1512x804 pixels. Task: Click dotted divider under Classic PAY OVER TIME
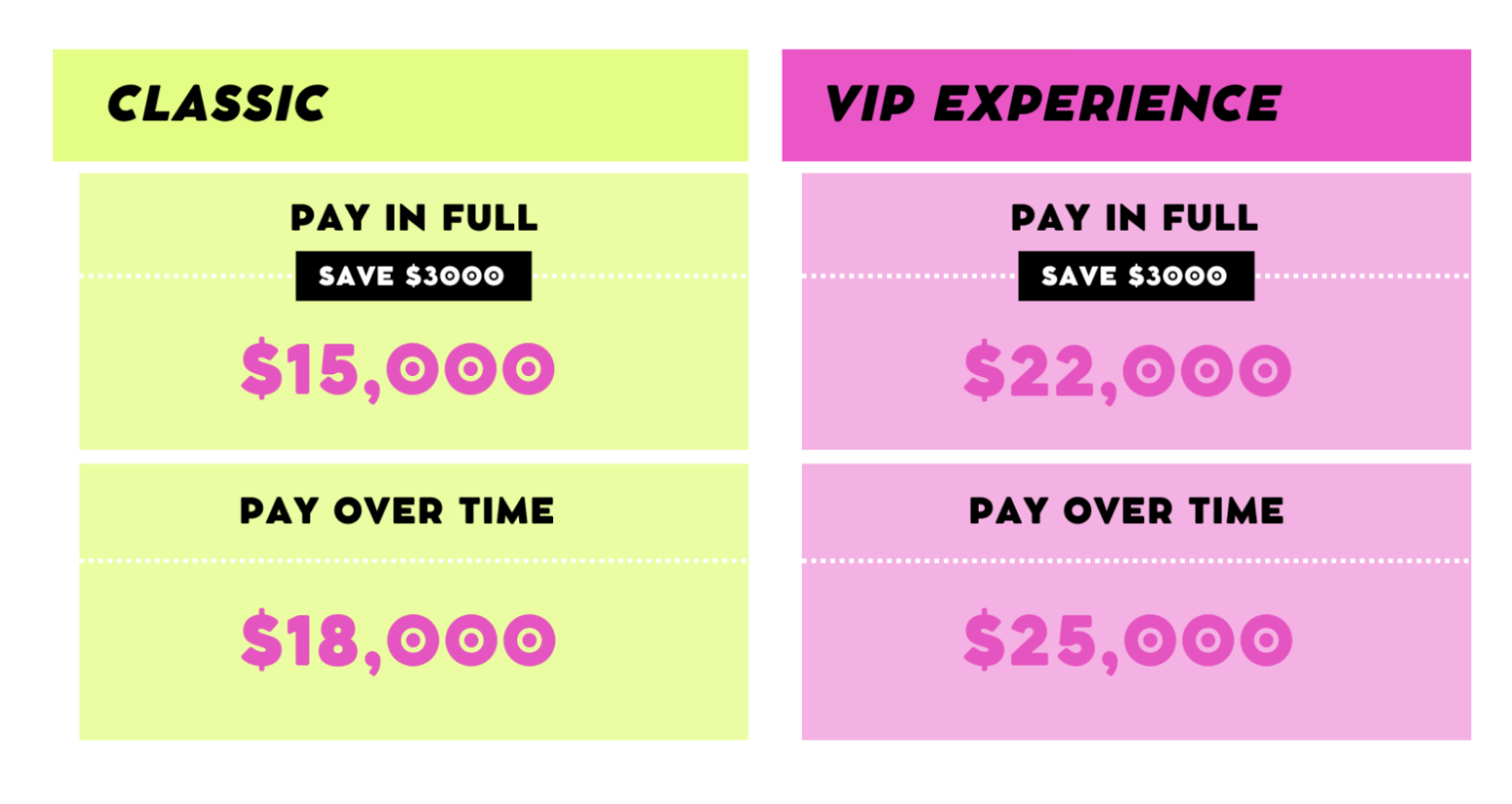(x=413, y=561)
